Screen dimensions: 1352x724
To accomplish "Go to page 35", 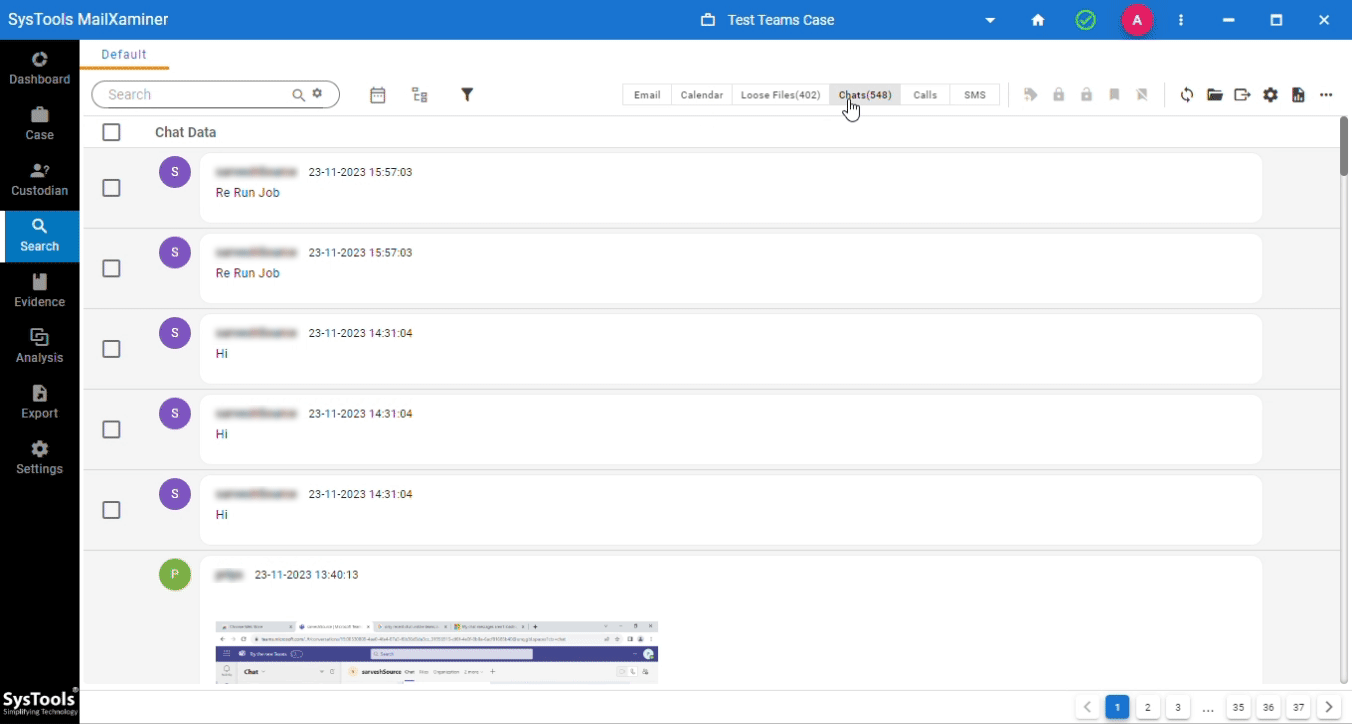I will 1238,707.
